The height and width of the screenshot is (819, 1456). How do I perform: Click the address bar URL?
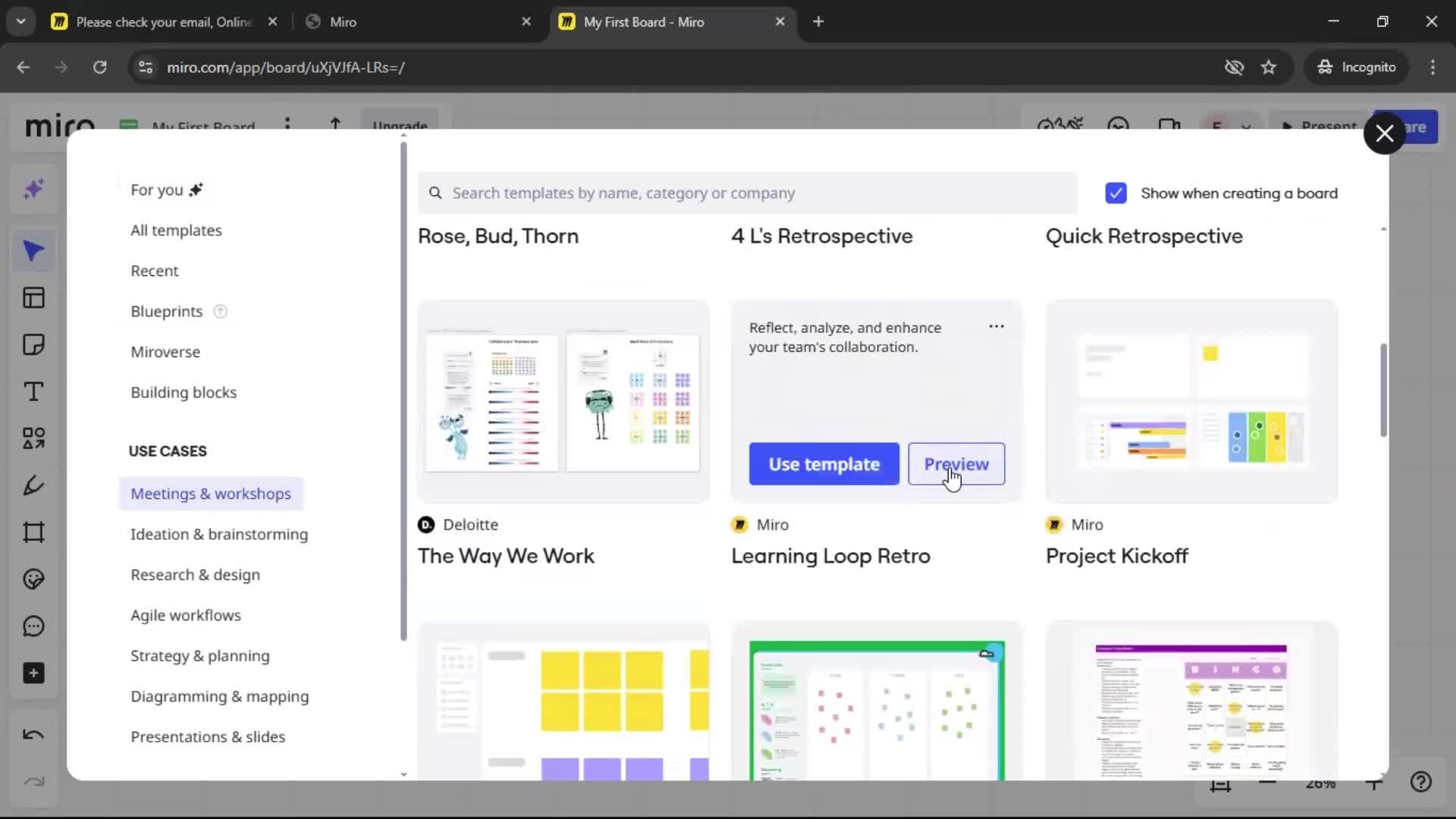285,67
